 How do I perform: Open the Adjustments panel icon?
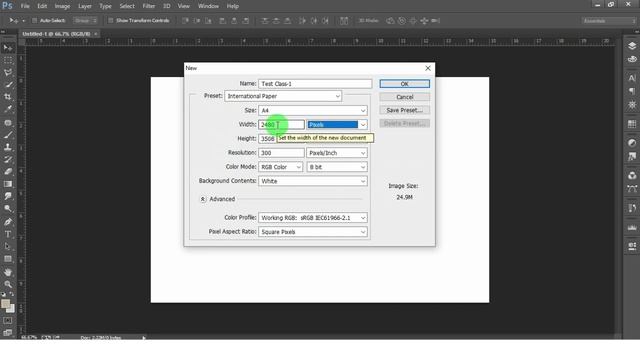632,143
